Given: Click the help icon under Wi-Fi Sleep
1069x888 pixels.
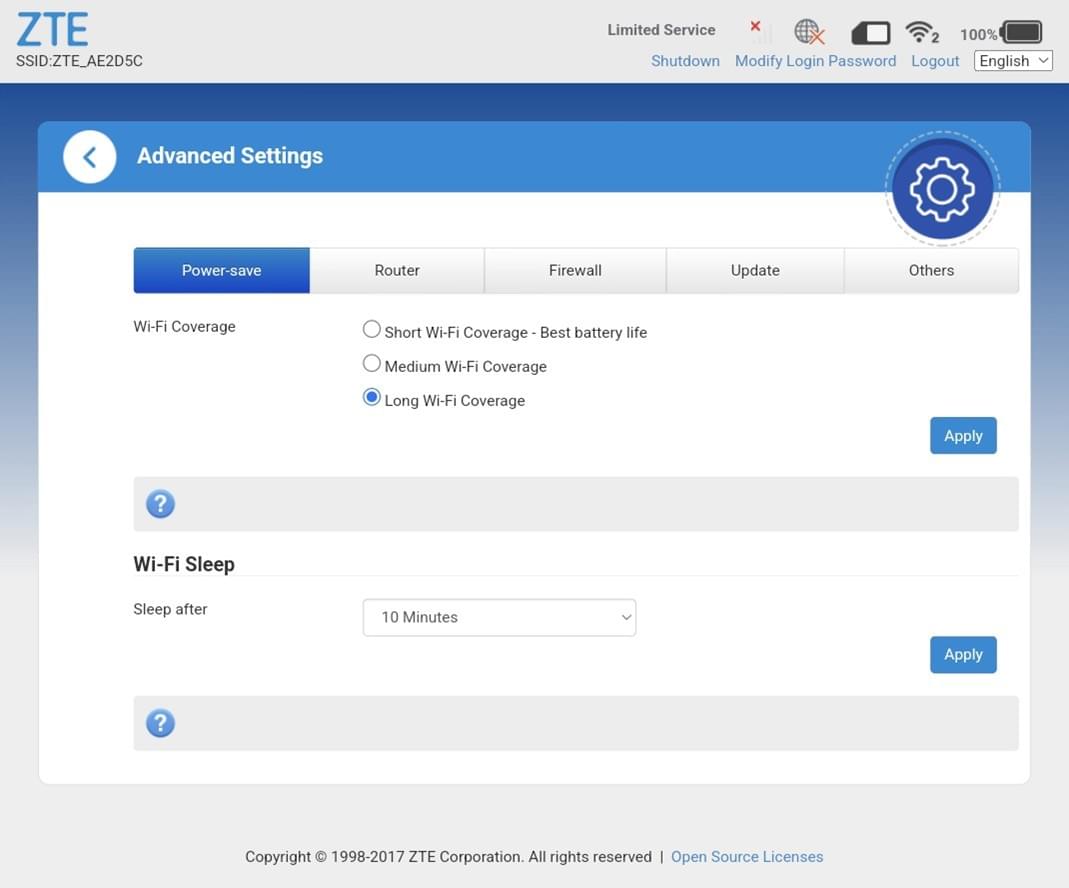Looking at the screenshot, I should point(160,723).
